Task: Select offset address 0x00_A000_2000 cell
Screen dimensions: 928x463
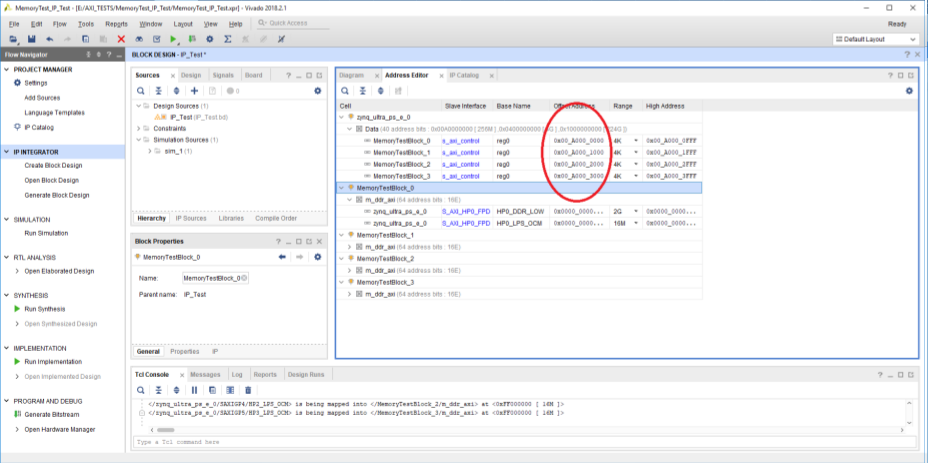Action: (578, 165)
